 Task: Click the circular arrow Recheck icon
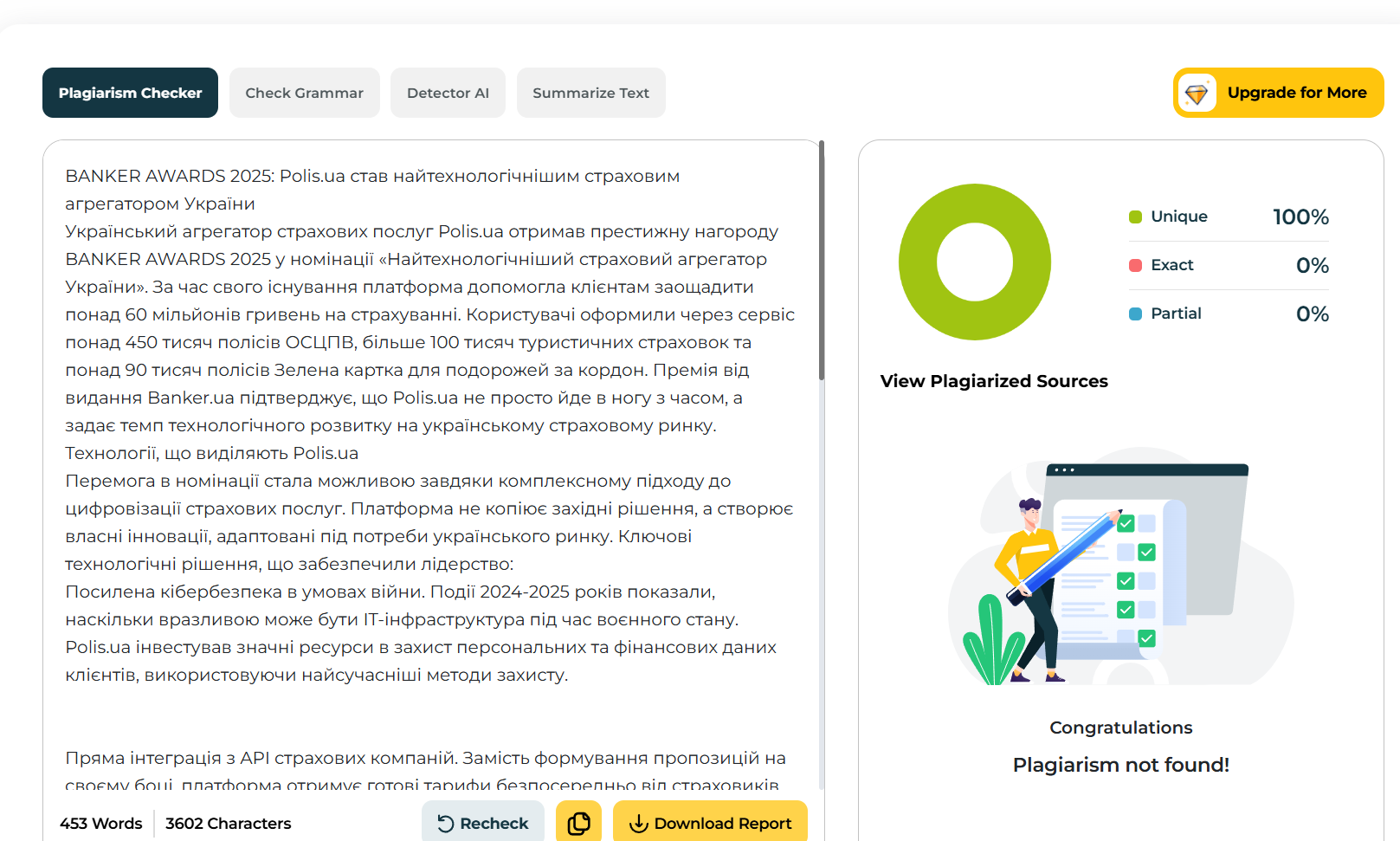point(445,824)
